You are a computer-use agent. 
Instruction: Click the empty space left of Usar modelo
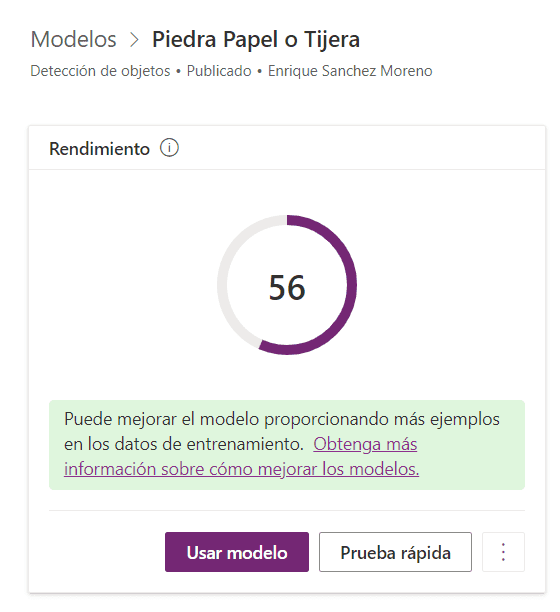pos(107,552)
